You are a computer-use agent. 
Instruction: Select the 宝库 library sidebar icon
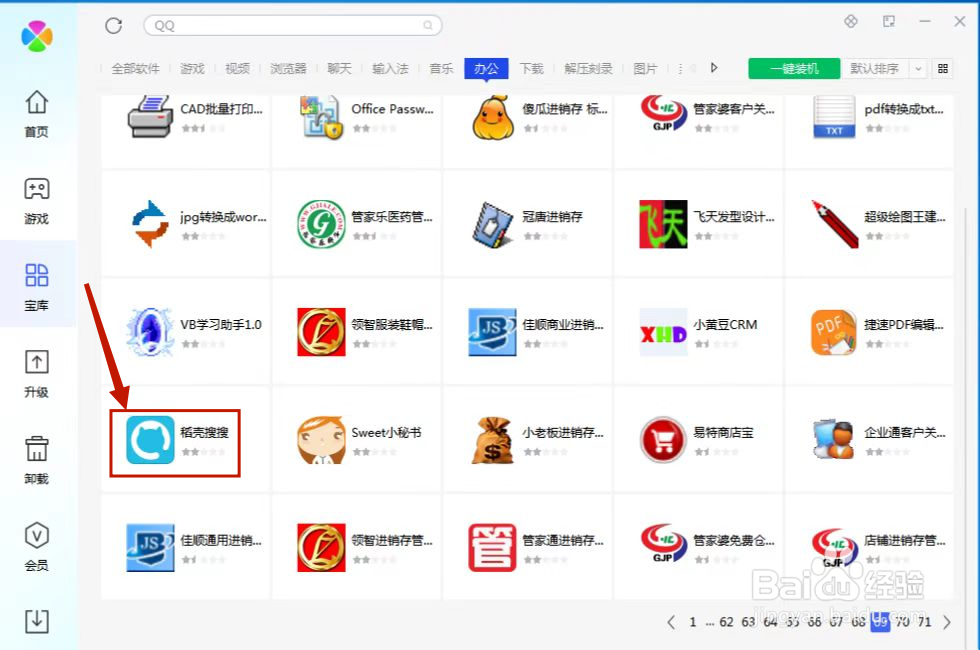point(36,274)
